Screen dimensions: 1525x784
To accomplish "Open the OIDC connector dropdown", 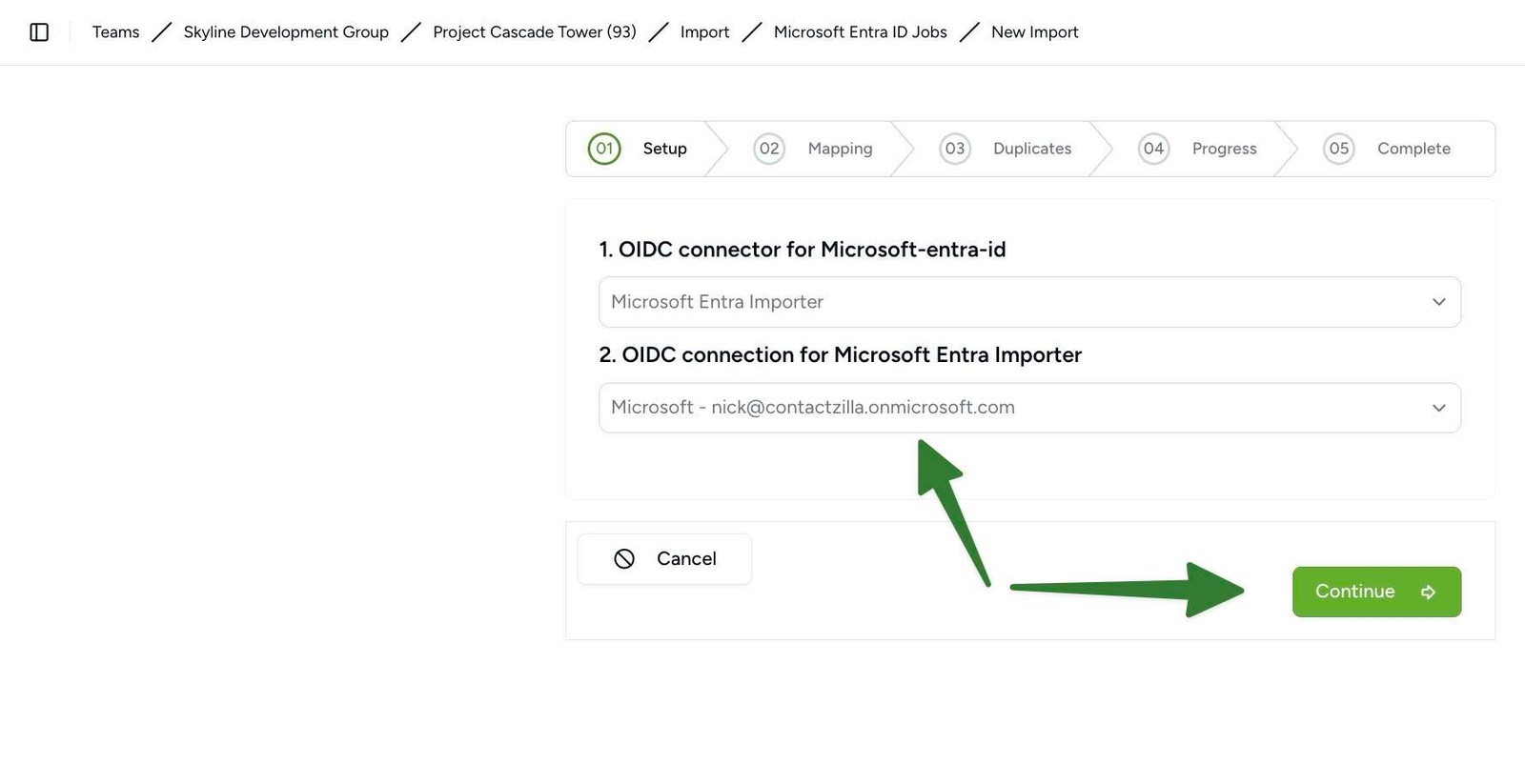I will point(1029,302).
